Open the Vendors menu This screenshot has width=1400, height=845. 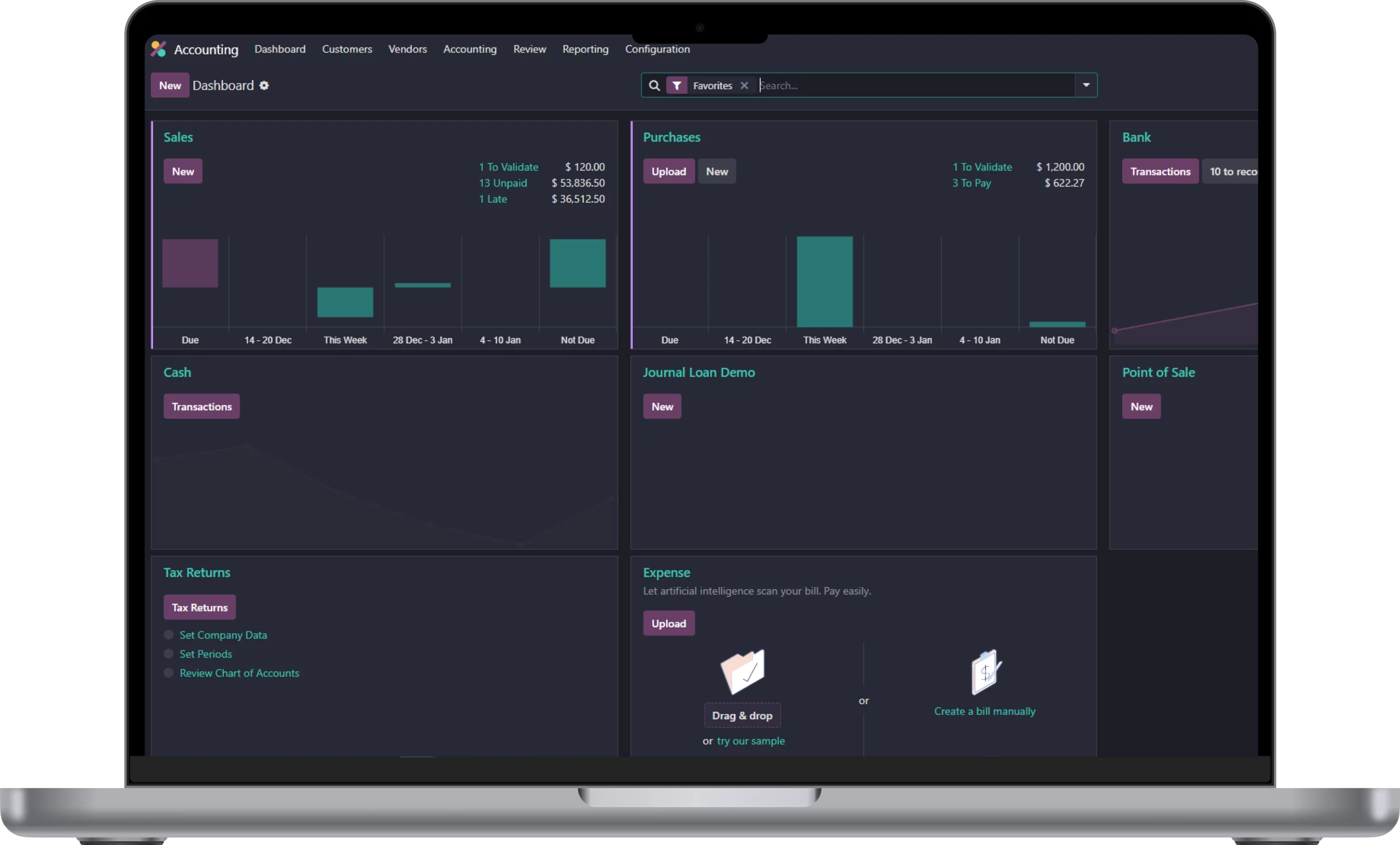(x=407, y=49)
